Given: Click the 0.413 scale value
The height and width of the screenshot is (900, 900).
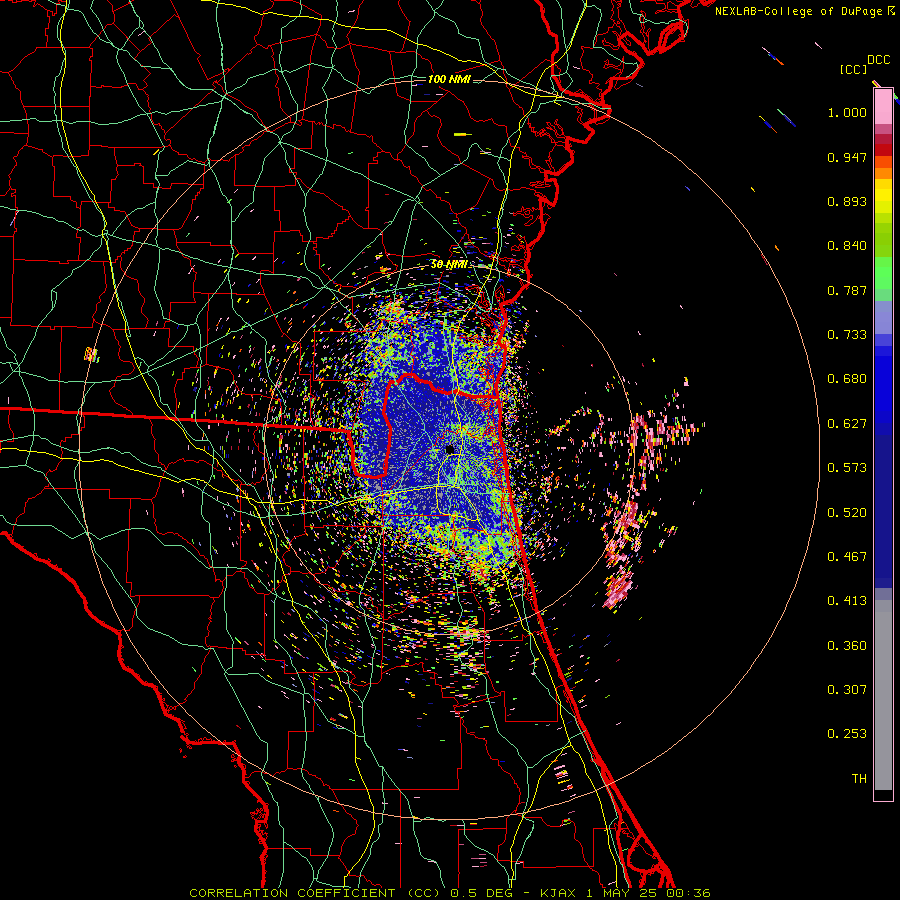Looking at the screenshot, I should pos(847,601).
